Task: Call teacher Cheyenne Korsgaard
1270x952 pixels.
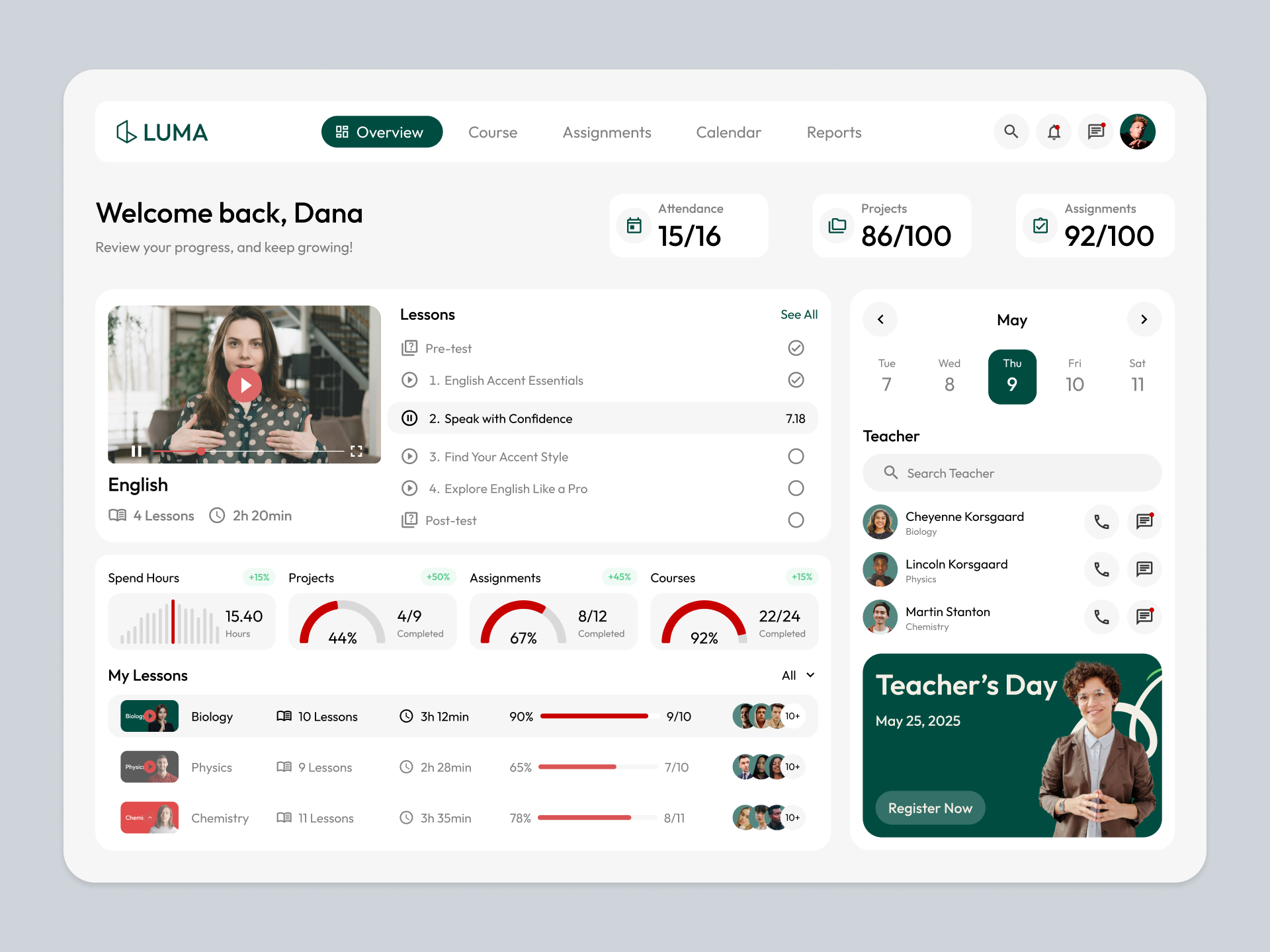Action: point(1101,522)
